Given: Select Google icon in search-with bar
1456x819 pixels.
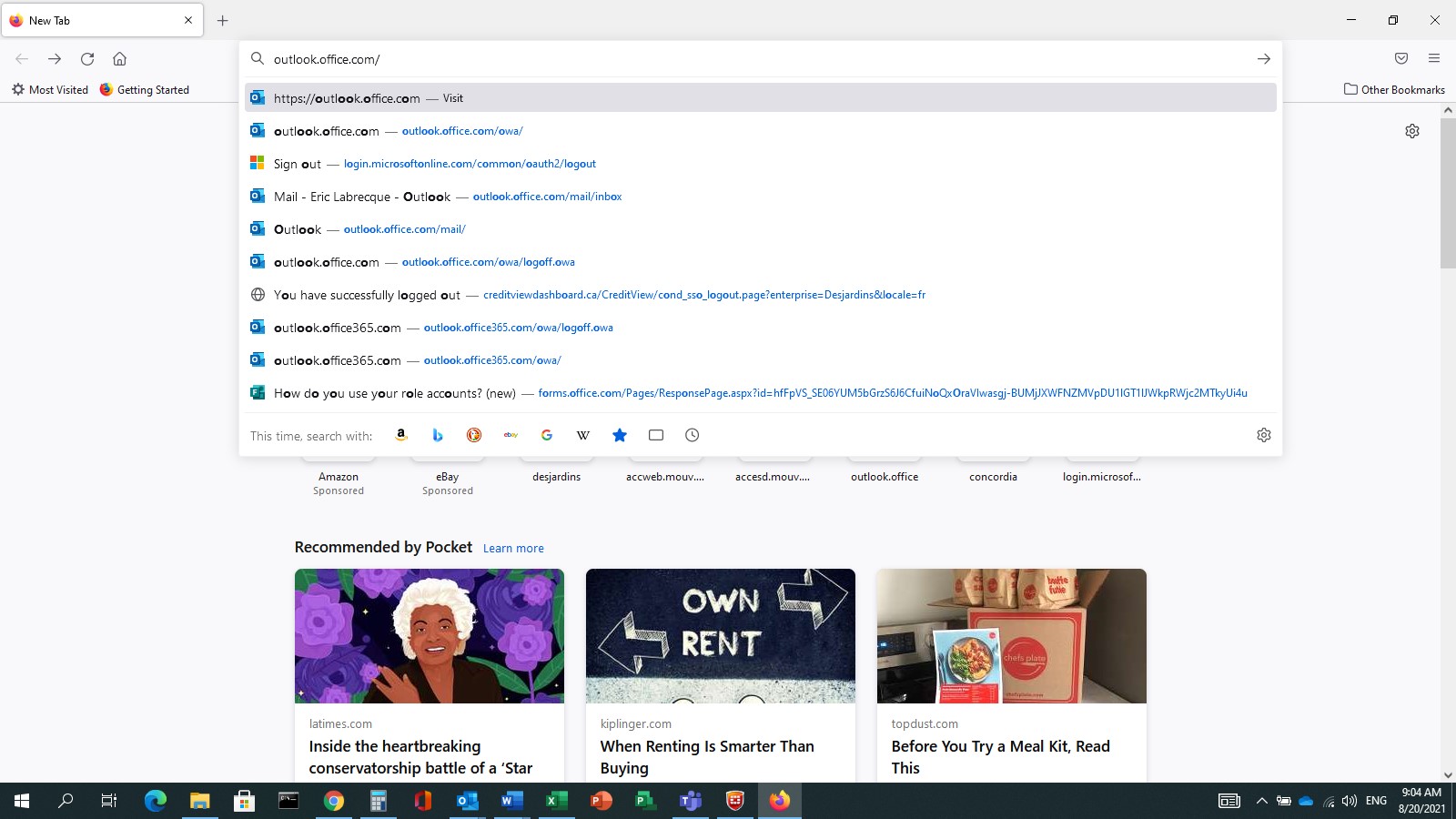Looking at the screenshot, I should point(547,435).
